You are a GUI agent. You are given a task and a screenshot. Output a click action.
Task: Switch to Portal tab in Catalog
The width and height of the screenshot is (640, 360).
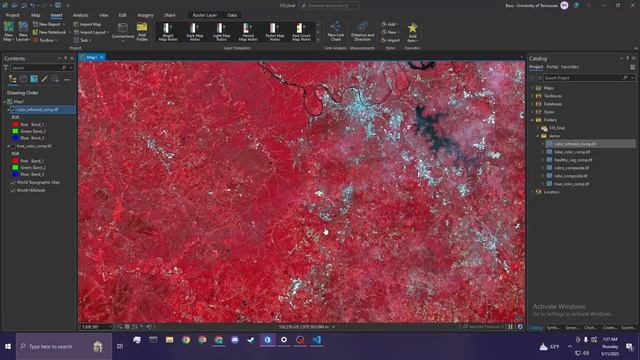click(x=552, y=67)
